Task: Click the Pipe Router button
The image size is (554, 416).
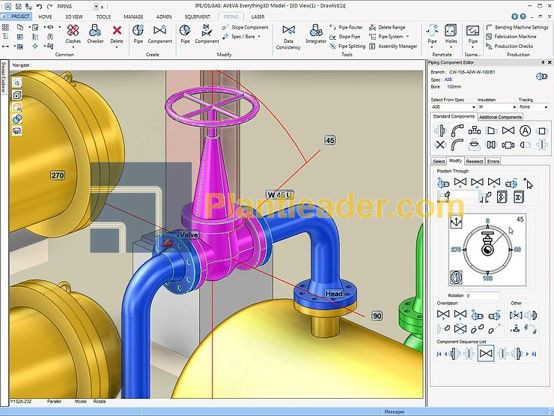Action: point(346,27)
